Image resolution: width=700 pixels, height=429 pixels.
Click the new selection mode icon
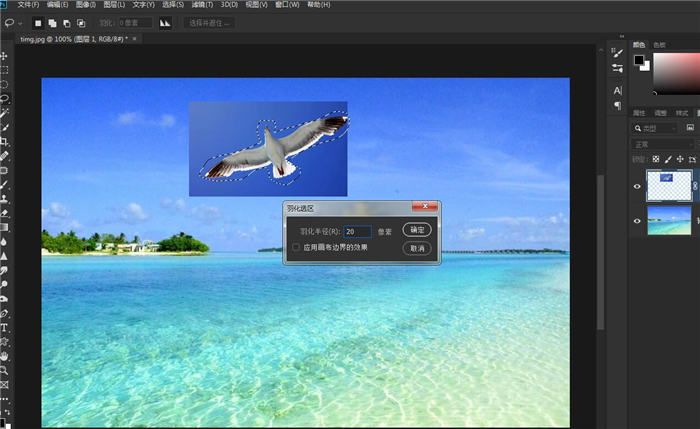(x=38, y=22)
